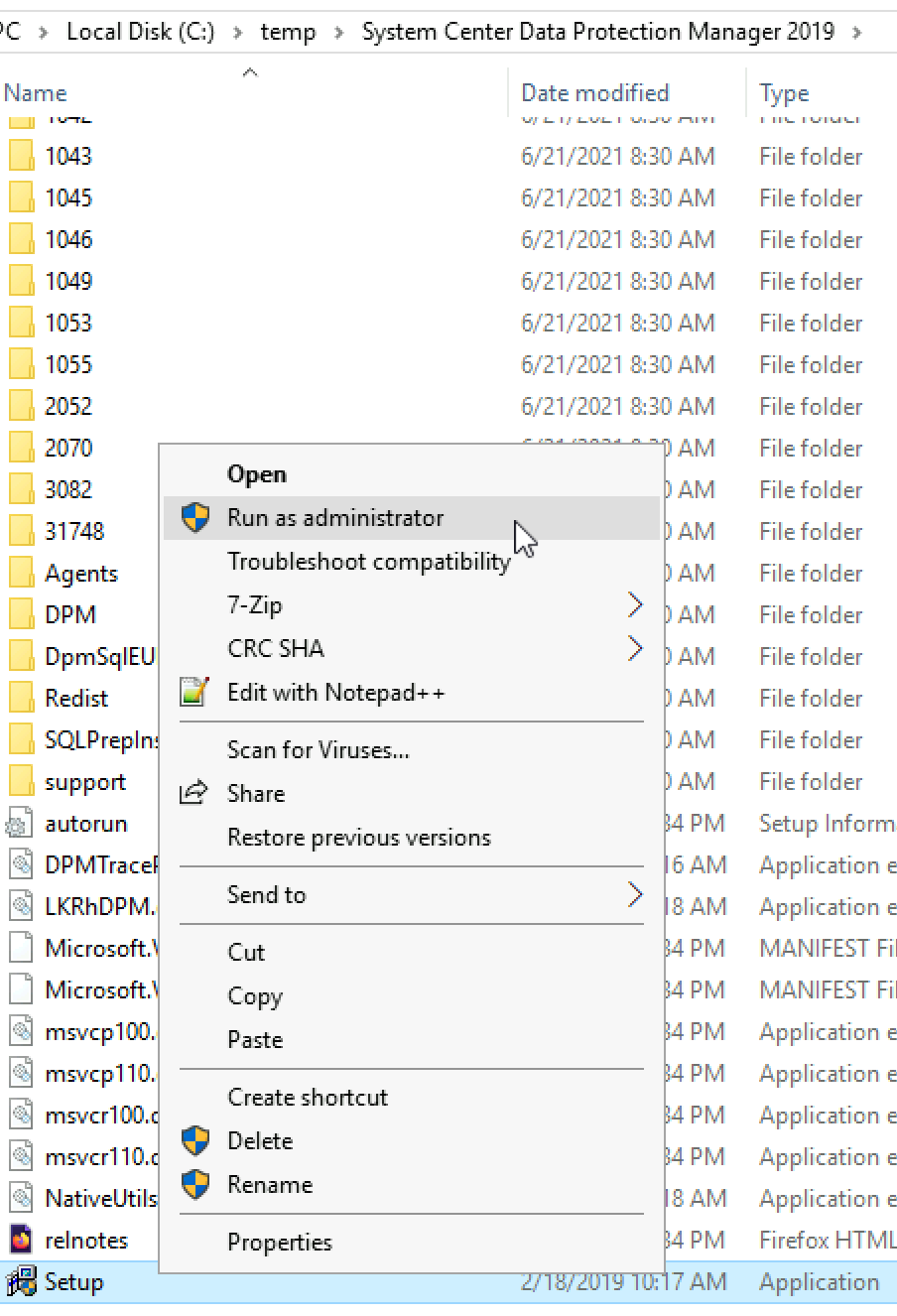Screen dimensions: 897x1316
Task: Click the Redist folder icon
Action: [21, 699]
